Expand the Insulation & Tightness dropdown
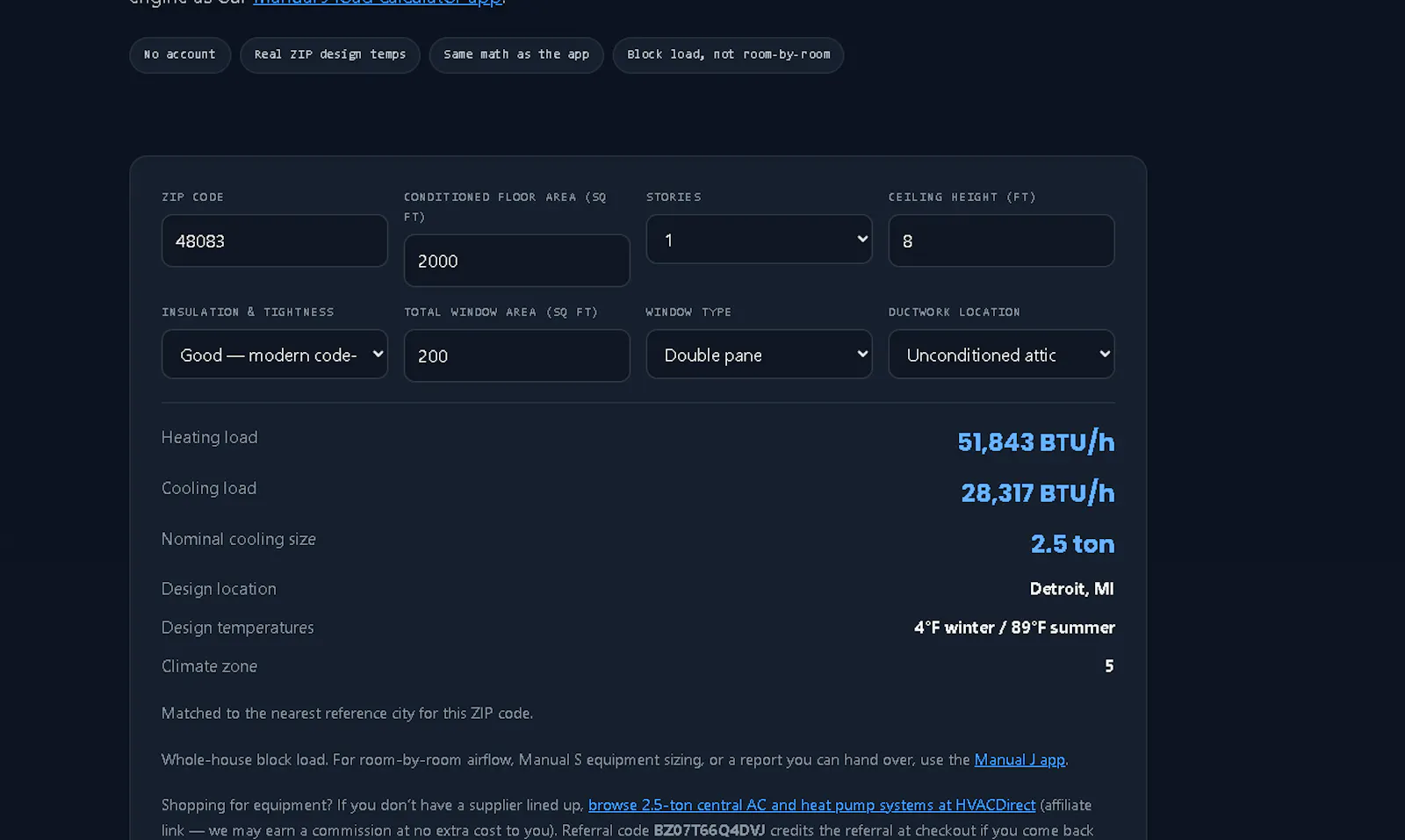This screenshot has height=840, width=1405. coord(274,354)
